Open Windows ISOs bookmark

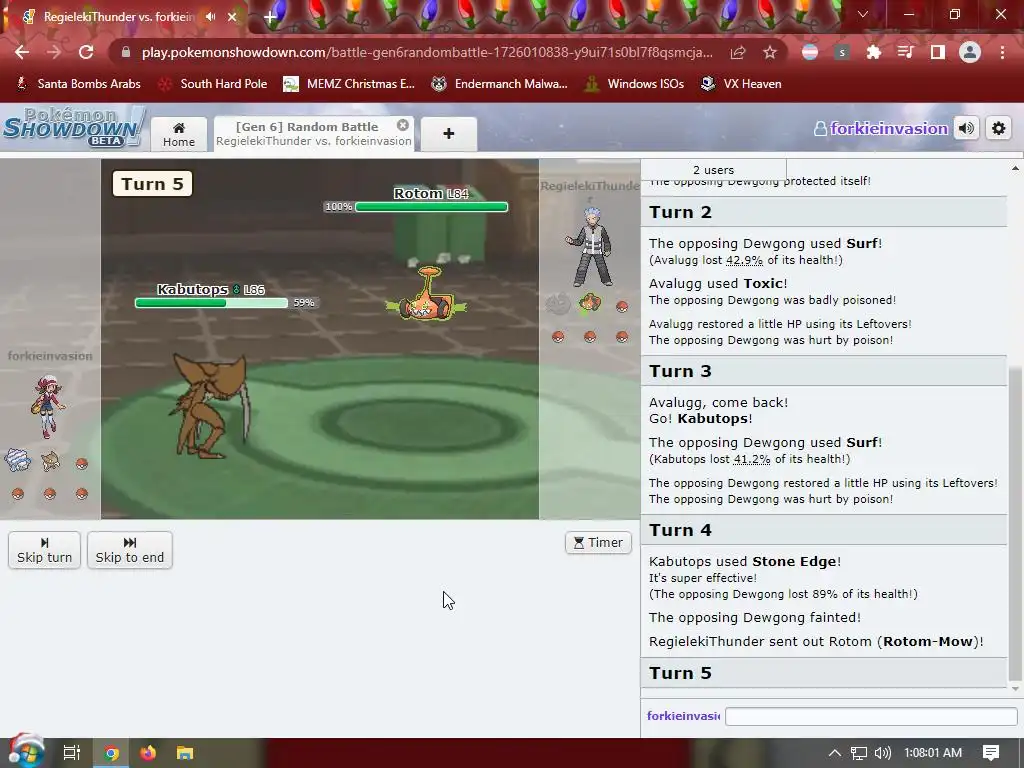point(634,84)
